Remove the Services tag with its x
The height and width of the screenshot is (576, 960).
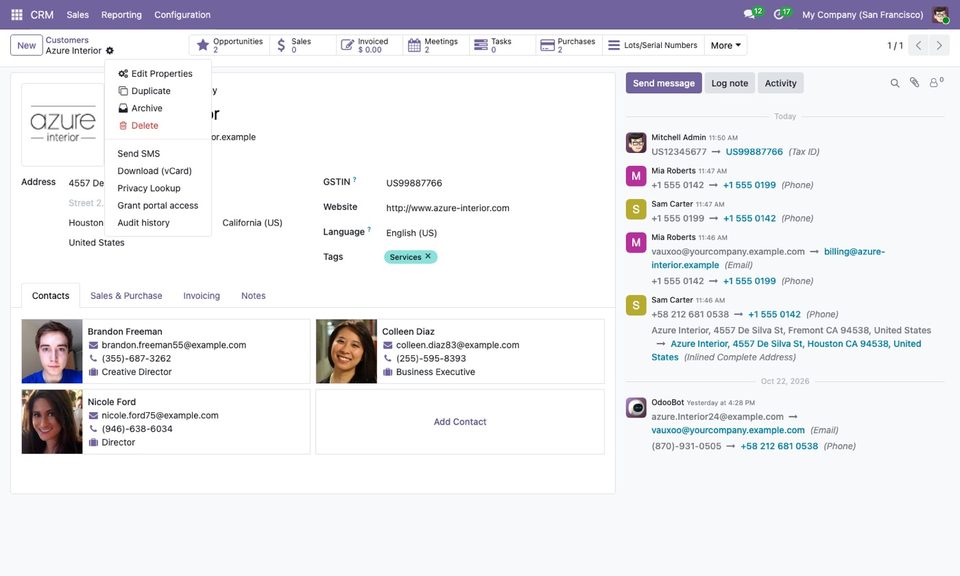coord(428,256)
